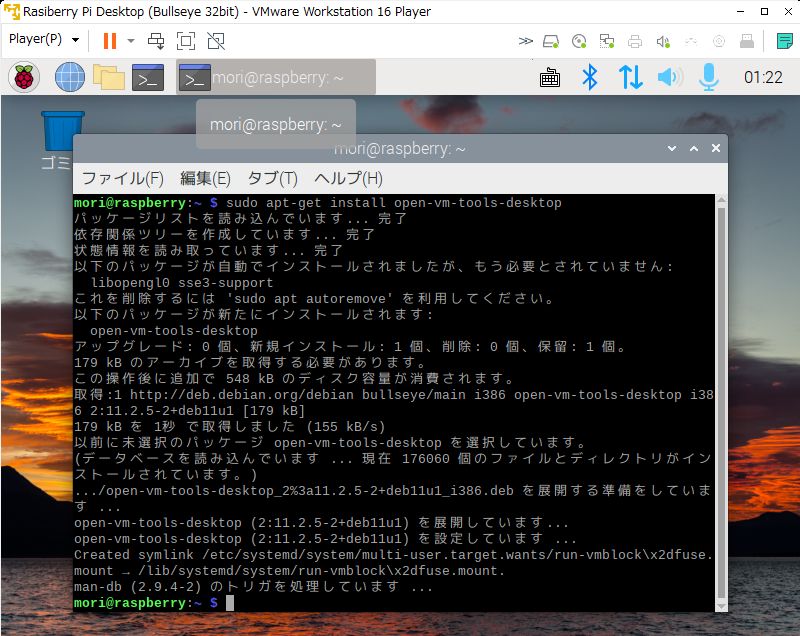Expand the VMware device toolbar chevrons
This screenshot has width=800, height=636.
click(526, 41)
